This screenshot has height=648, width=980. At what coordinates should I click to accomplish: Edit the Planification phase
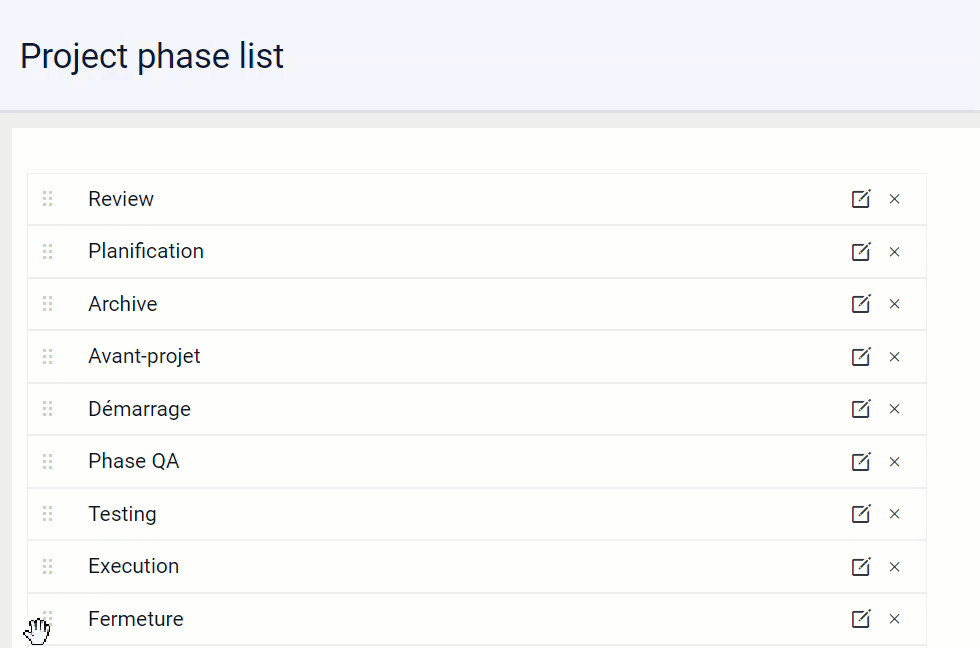tap(861, 251)
